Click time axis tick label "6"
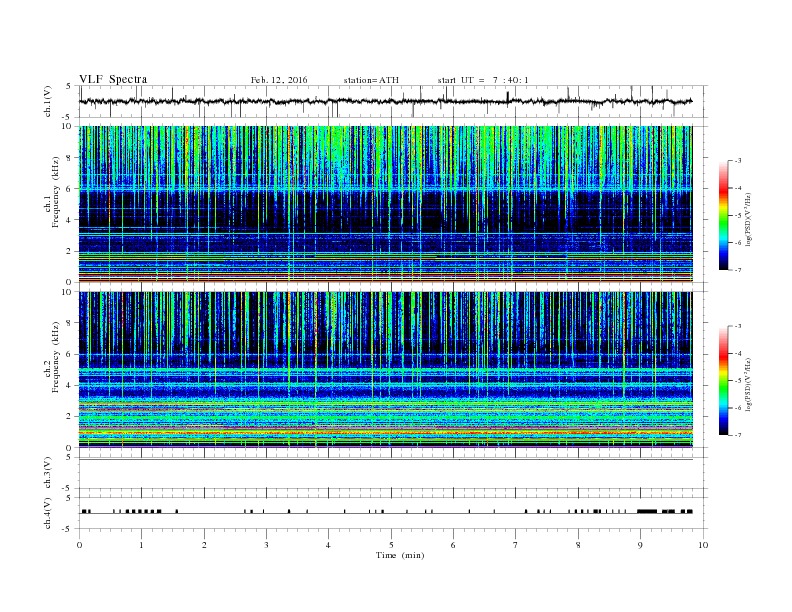Viewport: 792px width, 612px height. (453, 545)
